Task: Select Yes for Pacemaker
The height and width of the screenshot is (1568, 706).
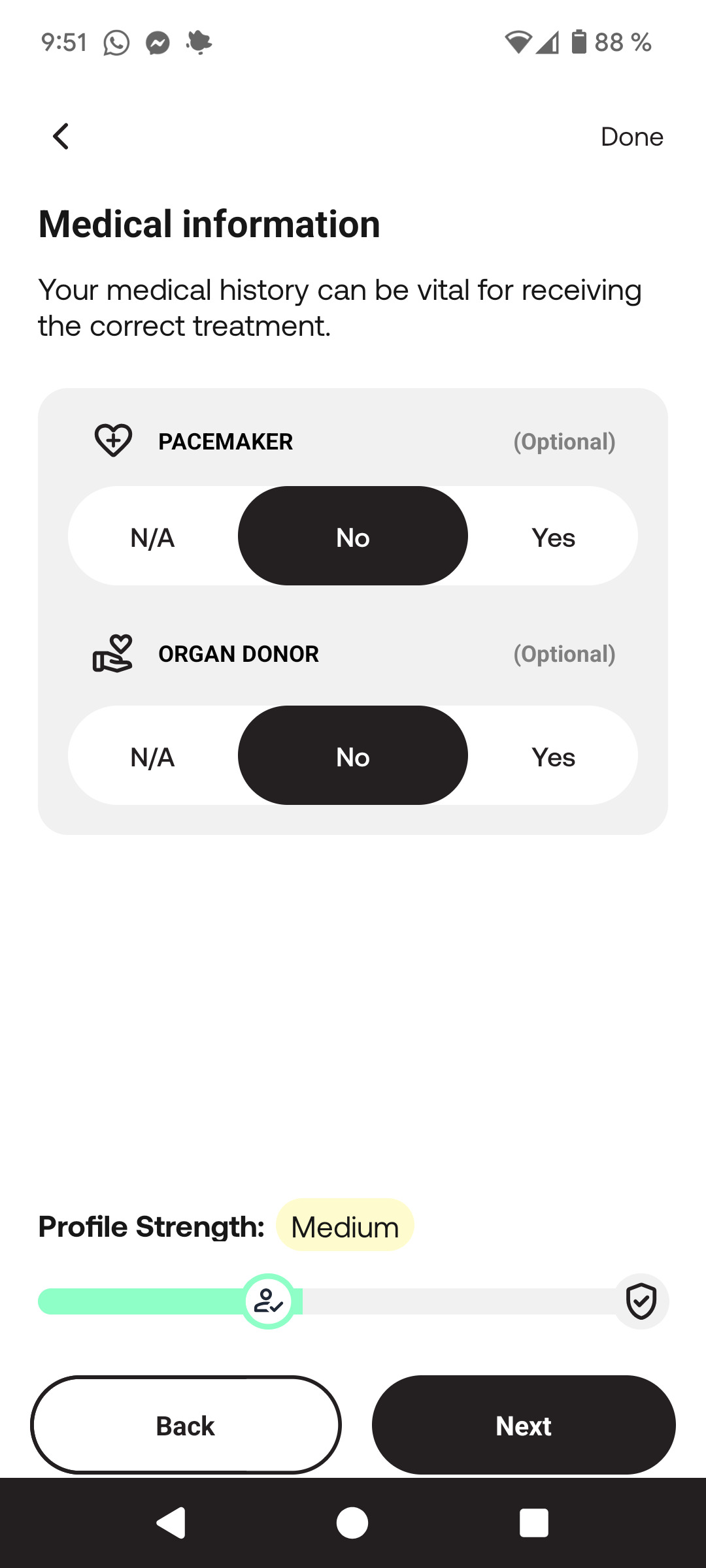Action: coord(553,538)
